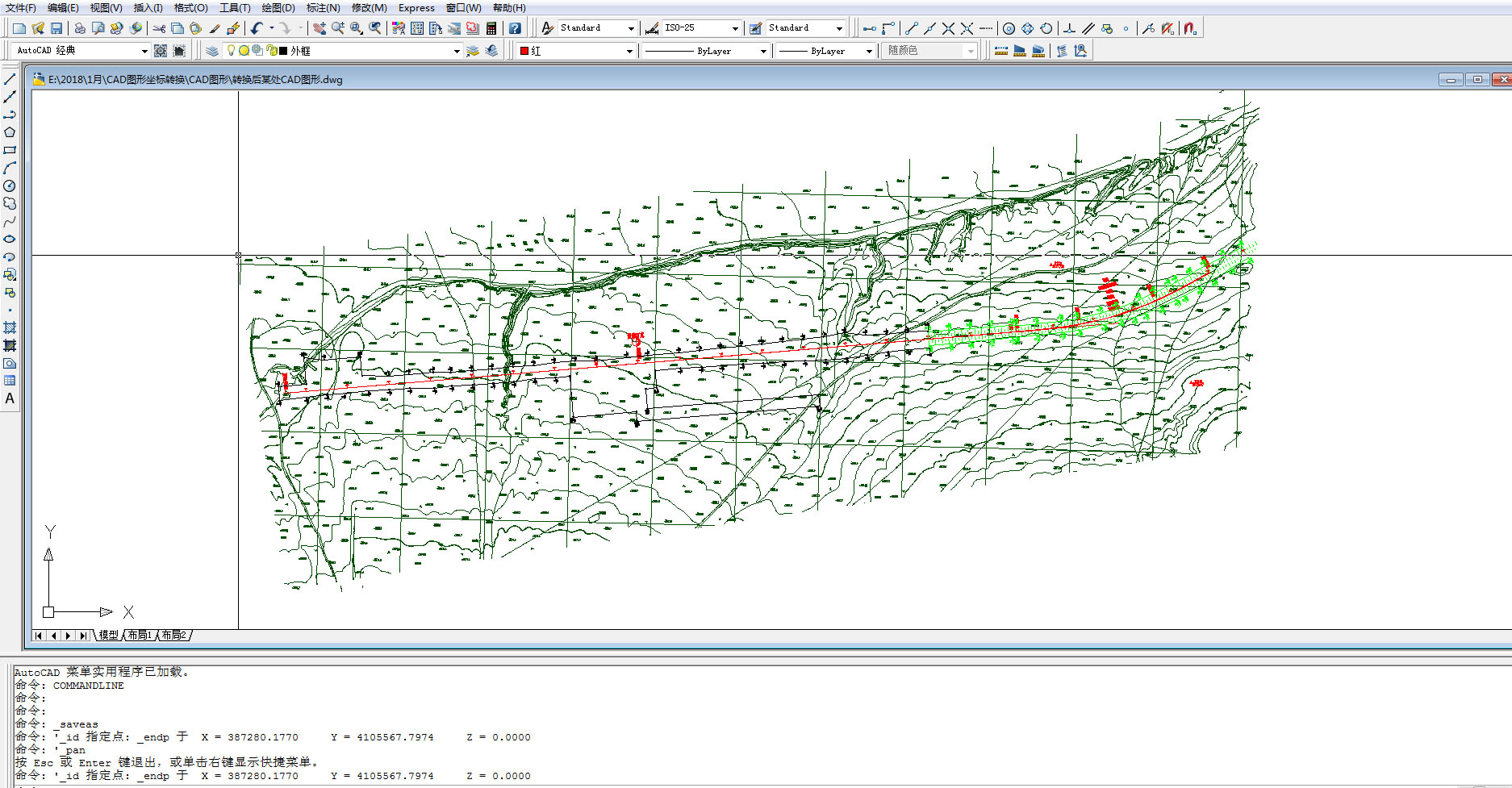Click the Open file icon
Viewport: 1512px width, 788px height.
tap(38, 28)
